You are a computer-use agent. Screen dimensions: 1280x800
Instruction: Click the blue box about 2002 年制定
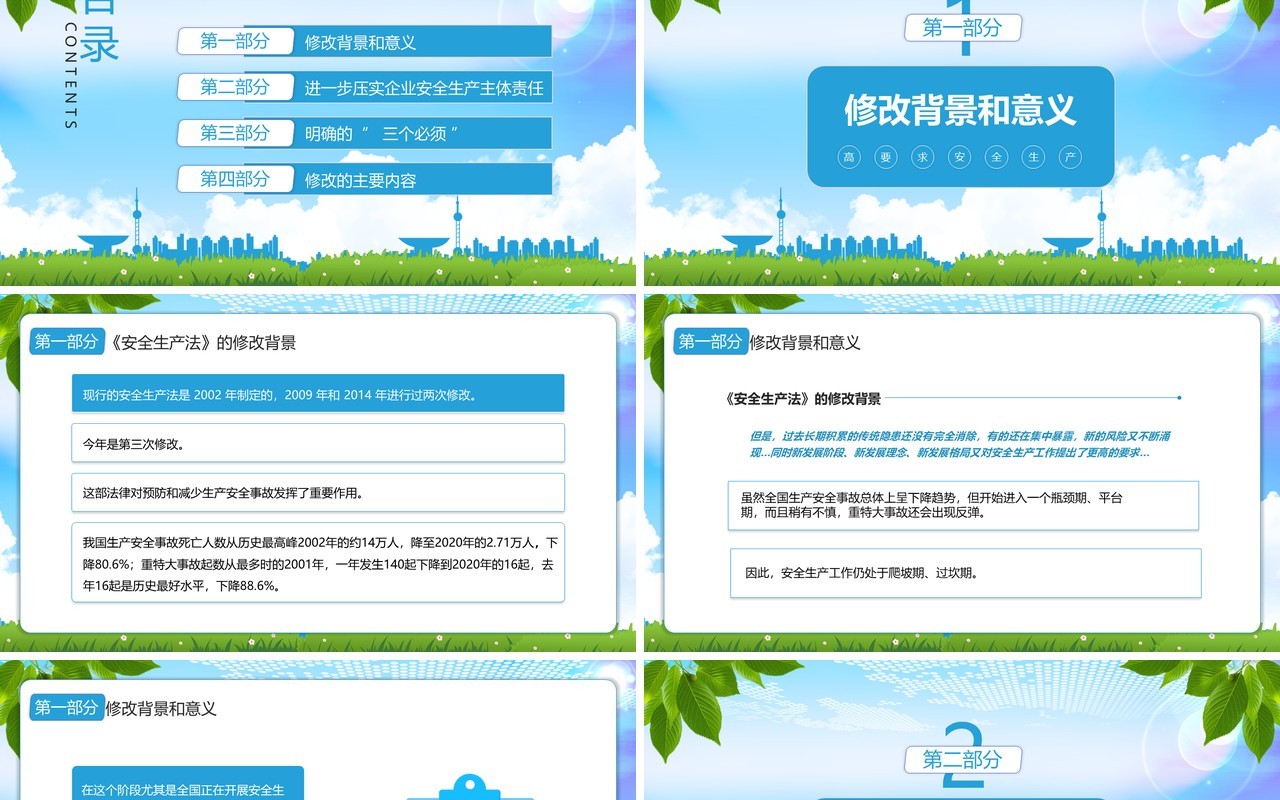[318, 394]
